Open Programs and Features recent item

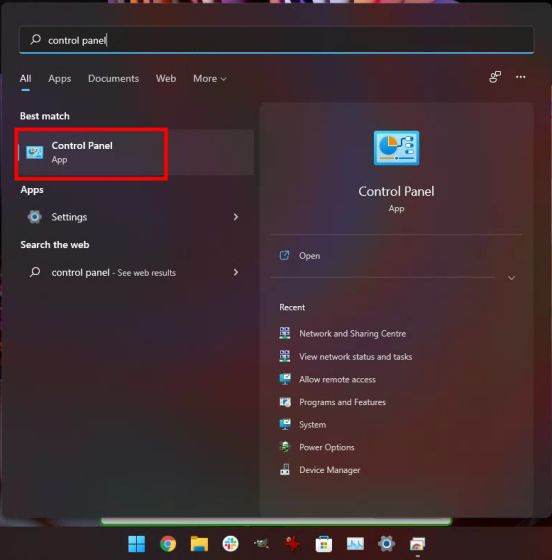click(x=333, y=402)
